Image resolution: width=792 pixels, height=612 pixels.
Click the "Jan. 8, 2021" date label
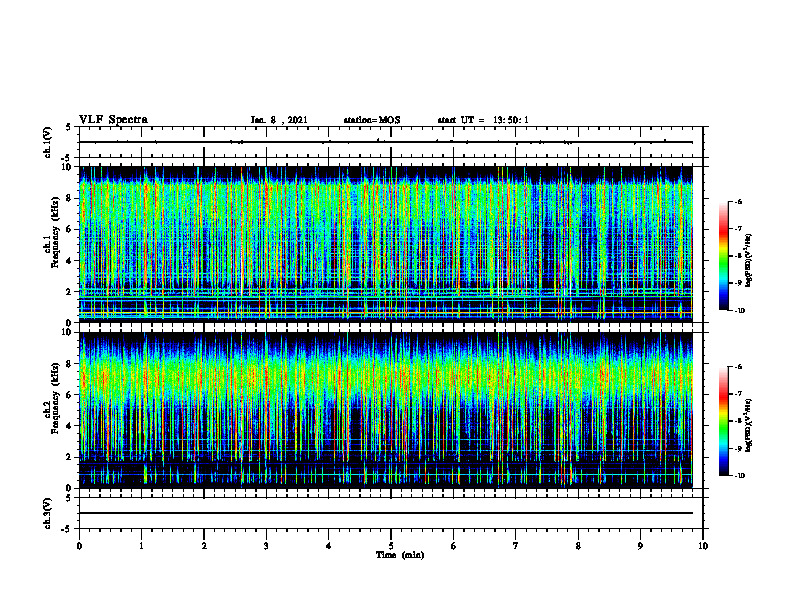[279, 120]
